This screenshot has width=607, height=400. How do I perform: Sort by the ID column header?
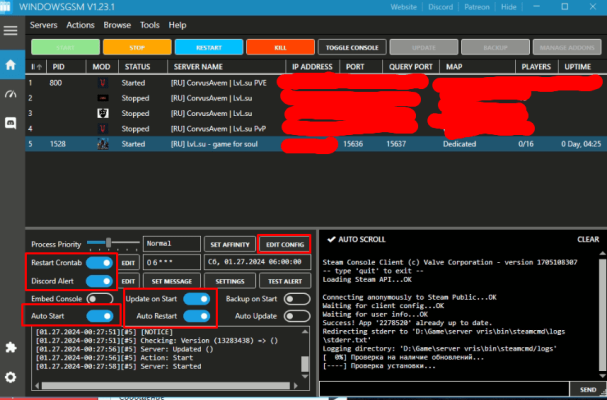tap(36, 67)
